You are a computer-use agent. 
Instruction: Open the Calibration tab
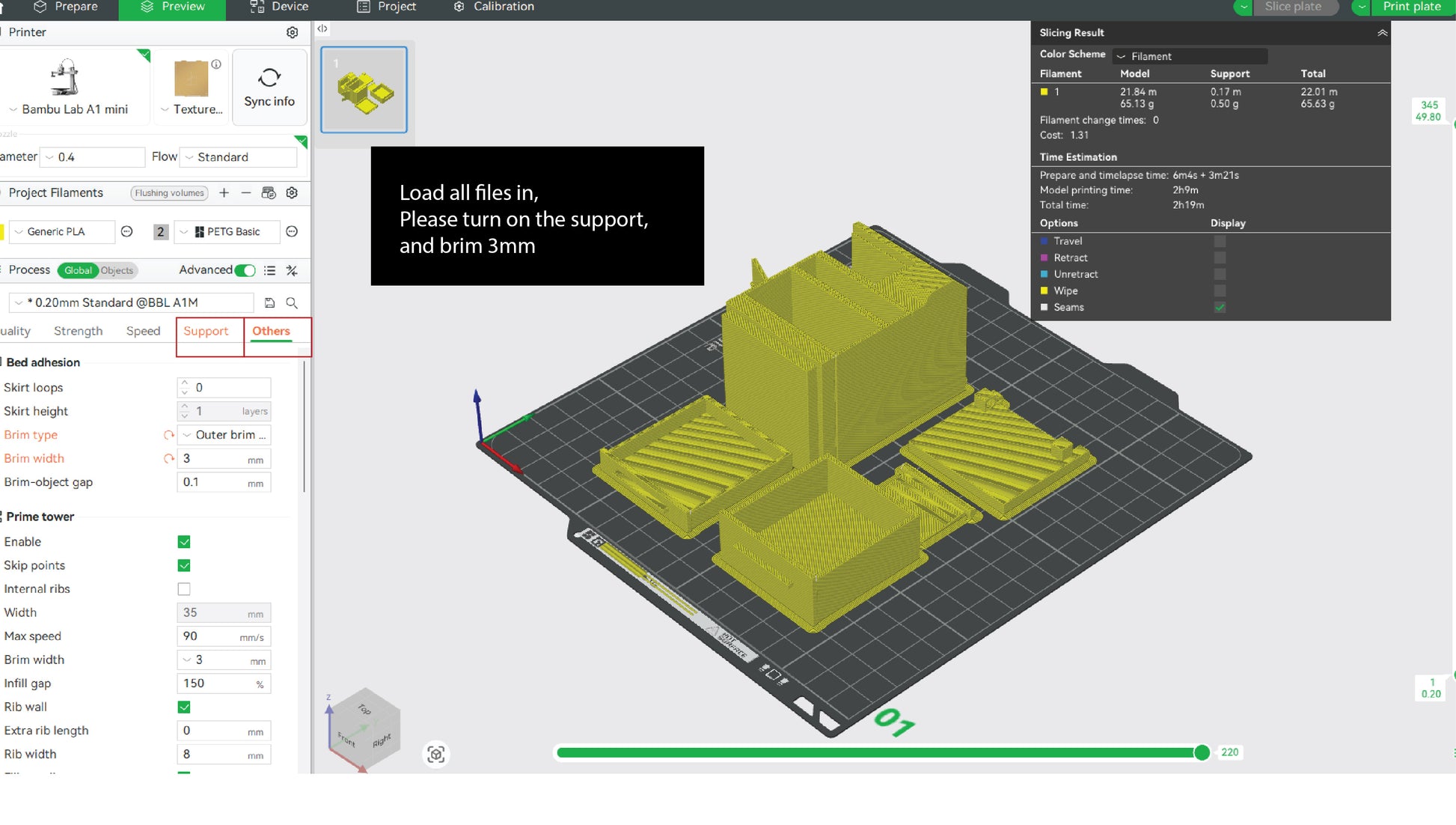coord(494,7)
